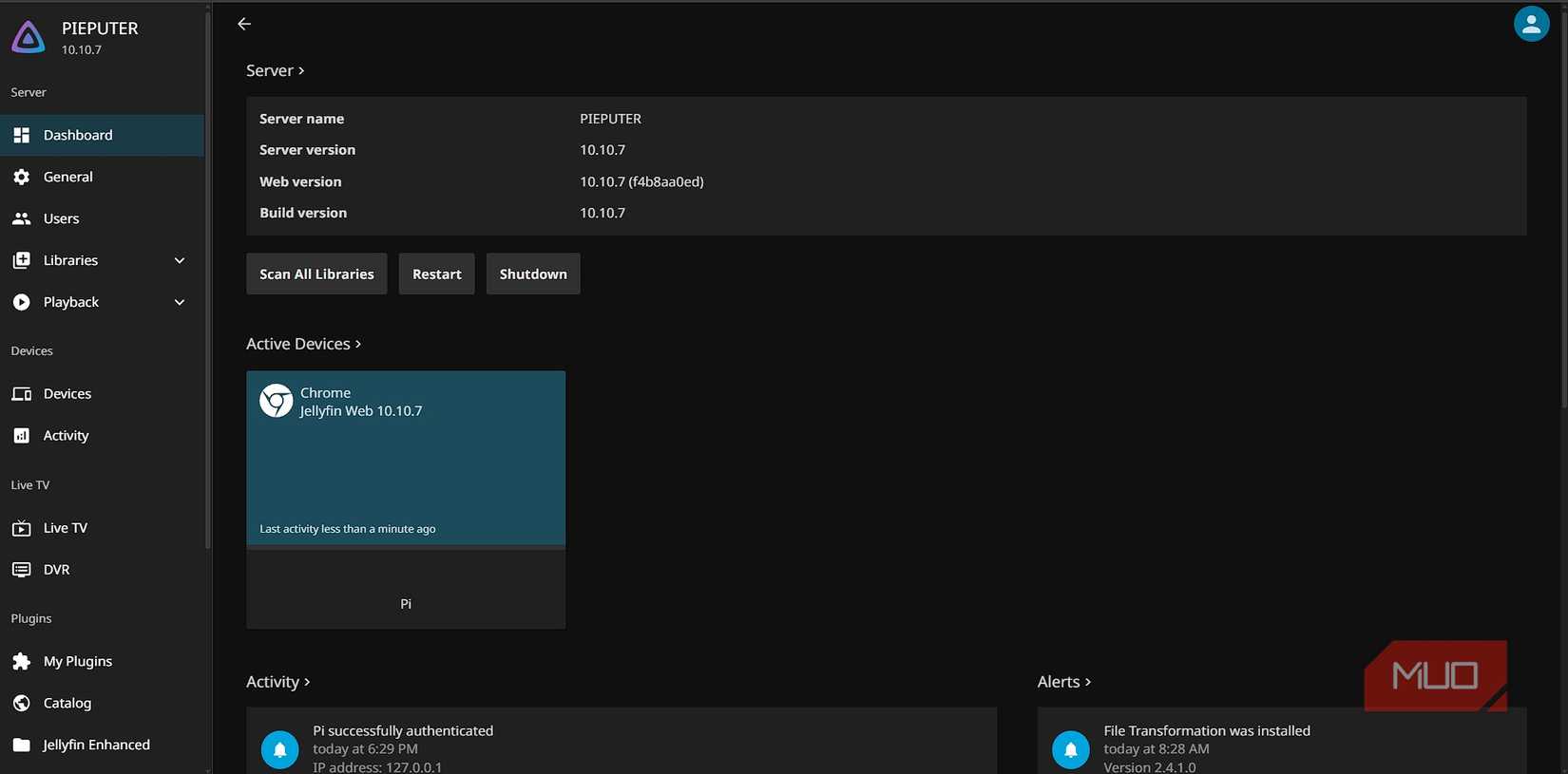Click the Server version row value
The height and width of the screenshot is (774, 1568).
pyautogui.click(x=602, y=150)
